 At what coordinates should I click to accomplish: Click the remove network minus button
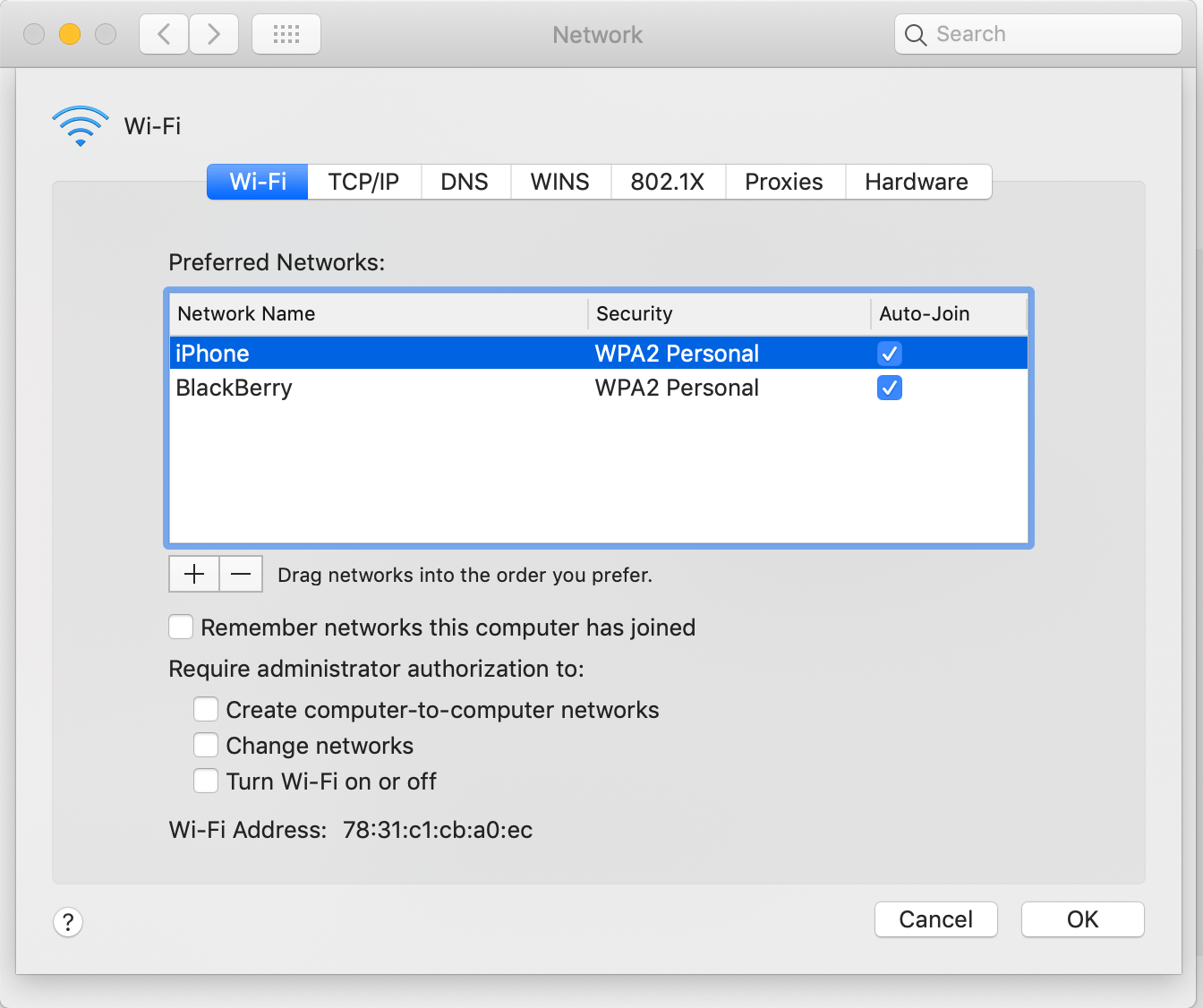click(240, 574)
